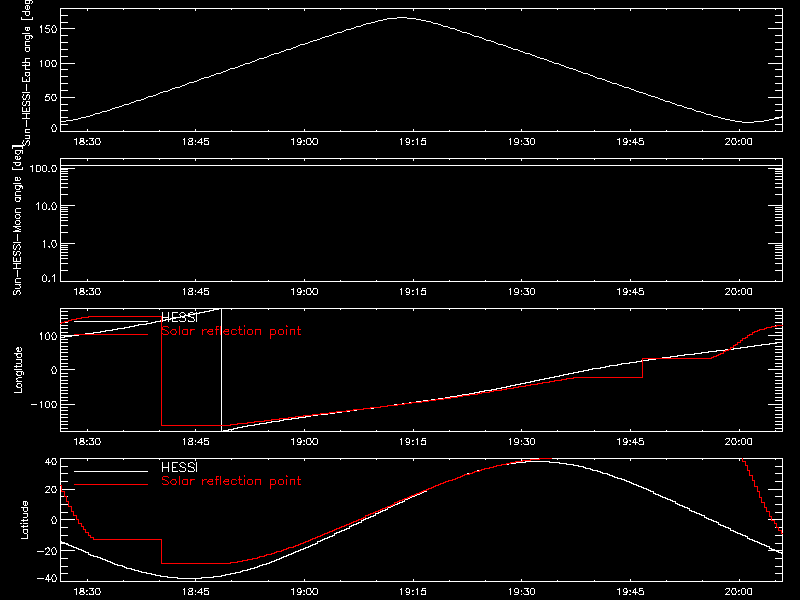
Task: Select 100 tick label in Earth angle plot
Action: pyautogui.click(x=48, y=64)
